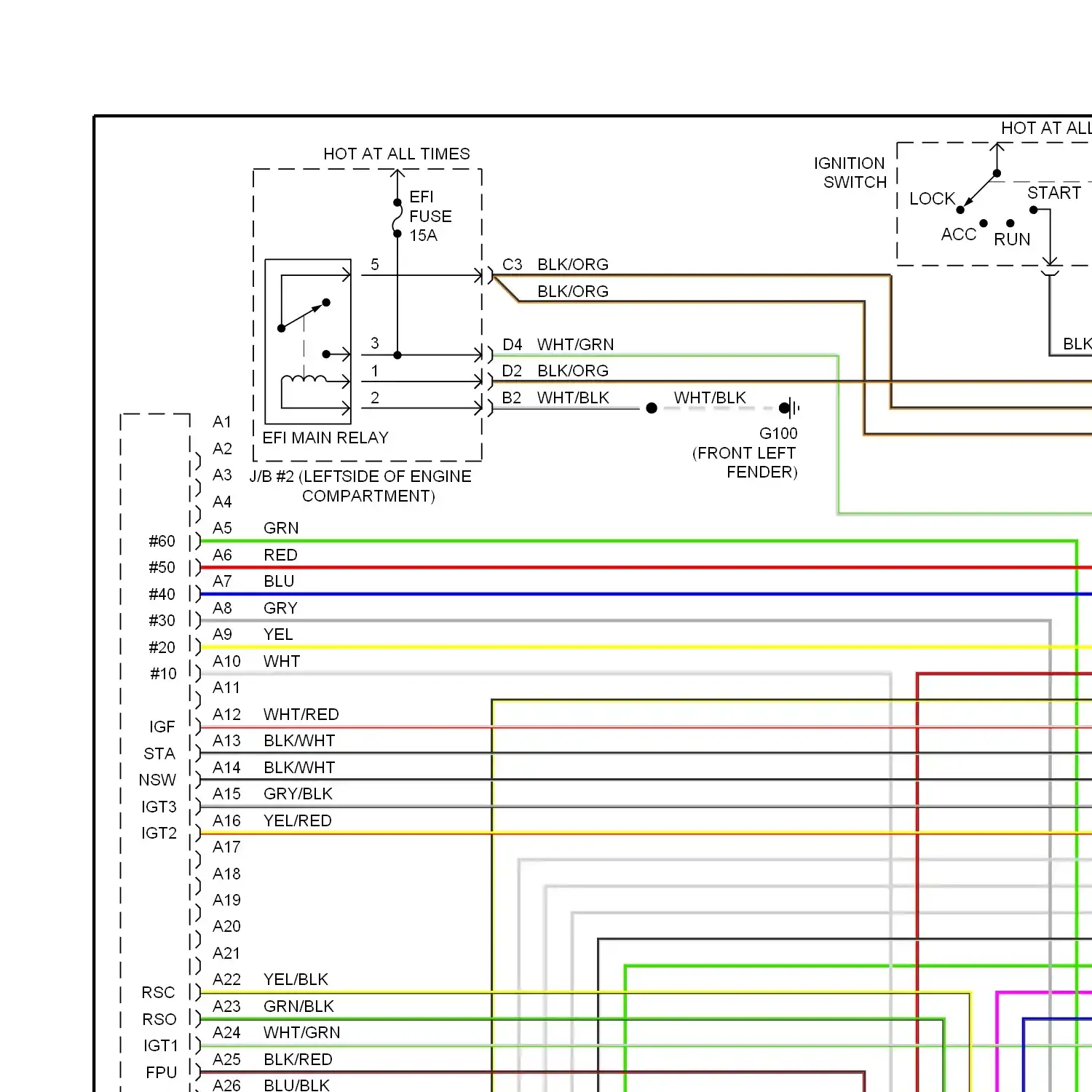Select the ACC position label
This screenshot has height=1092, width=1092.
[x=958, y=234]
